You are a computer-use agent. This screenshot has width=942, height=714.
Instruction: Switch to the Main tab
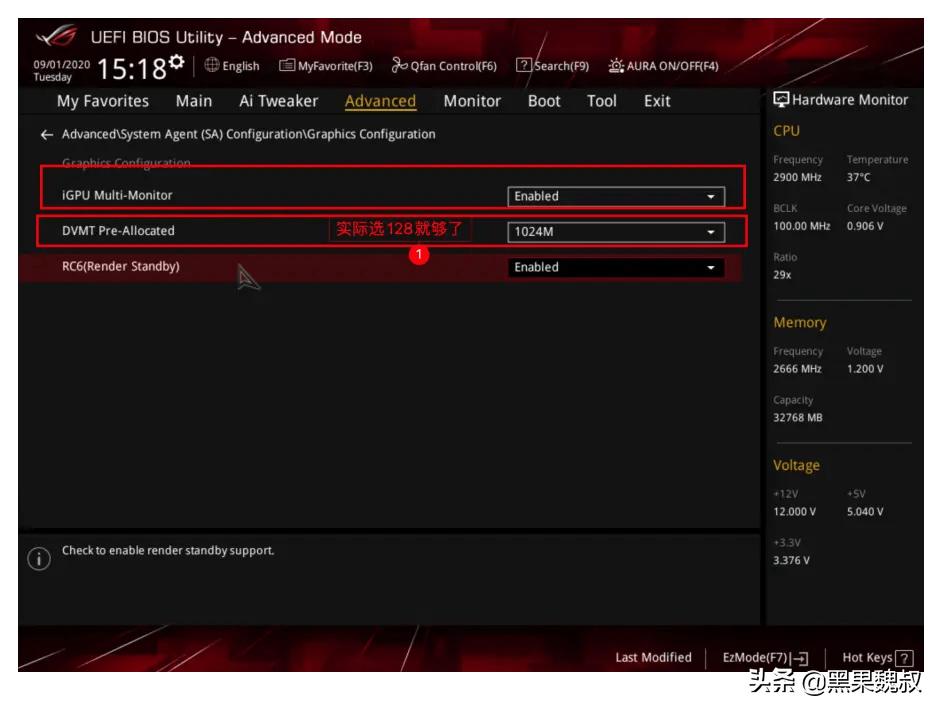tap(193, 101)
